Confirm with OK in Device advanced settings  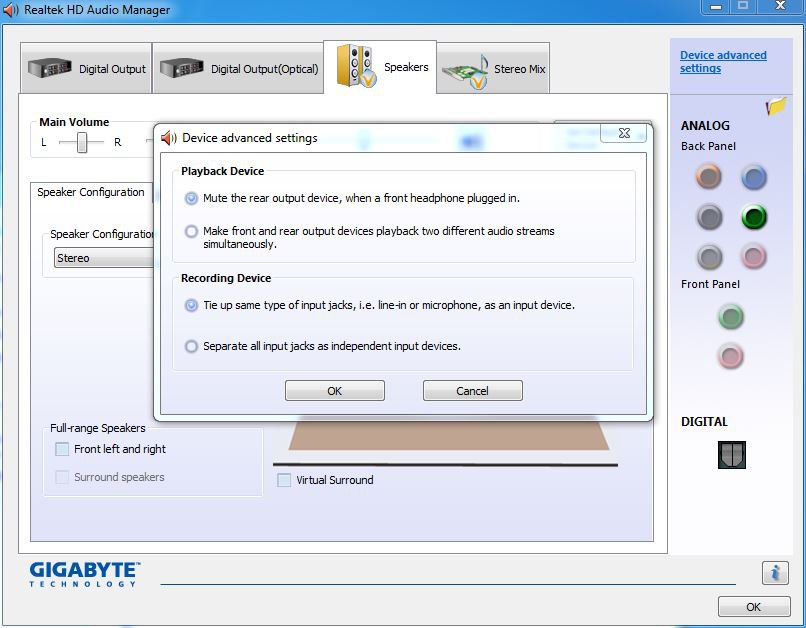click(x=335, y=391)
